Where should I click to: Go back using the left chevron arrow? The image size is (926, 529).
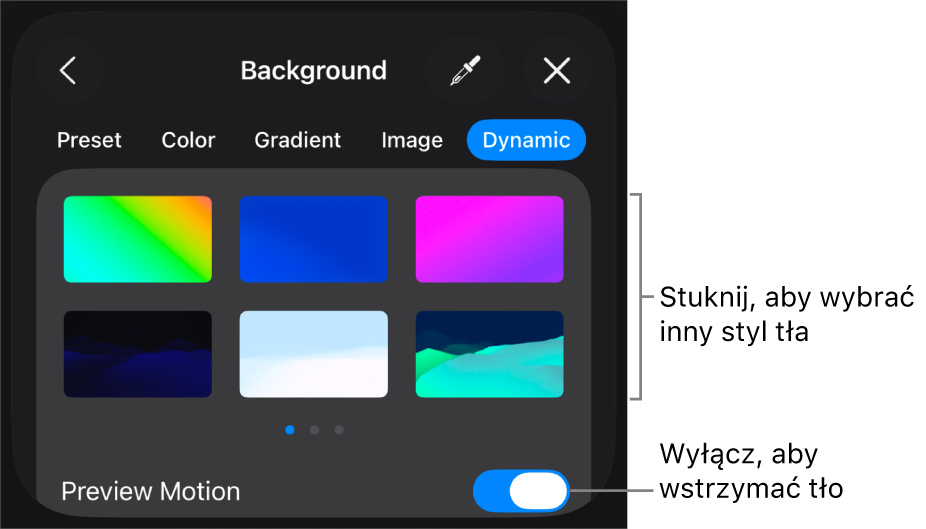(69, 71)
